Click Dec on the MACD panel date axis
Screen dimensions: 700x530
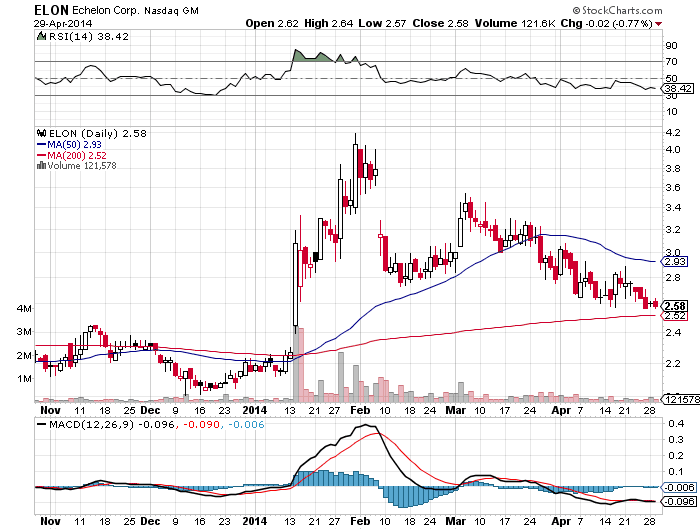pyautogui.click(x=150, y=521)
